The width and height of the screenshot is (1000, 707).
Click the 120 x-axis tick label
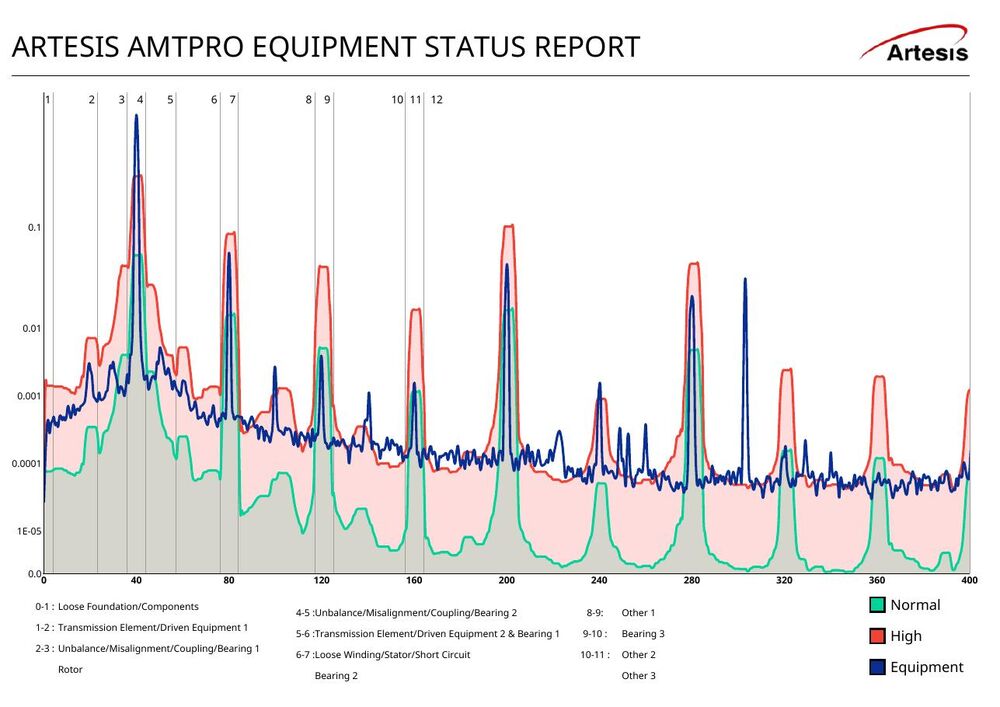point(321,580)
